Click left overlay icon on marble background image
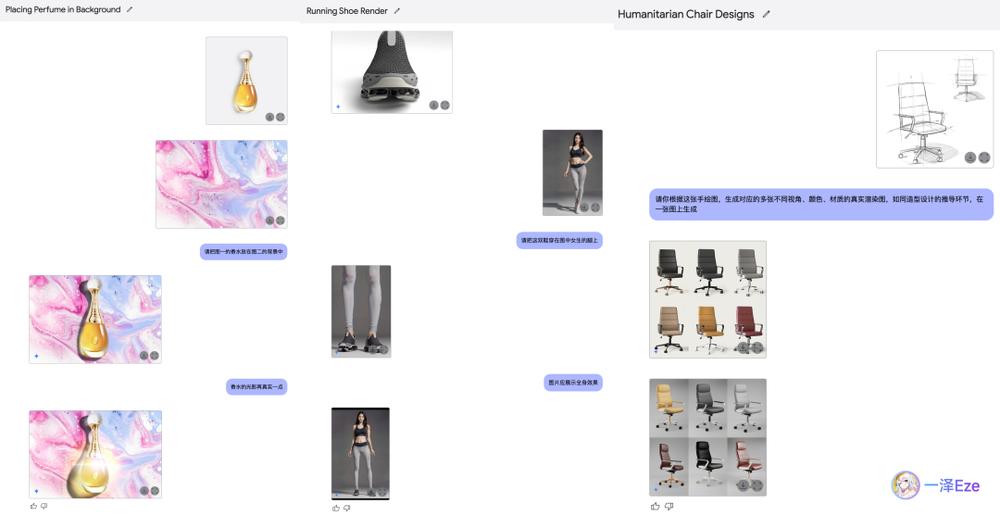Image resolution: width=1000 pixels, height=516 pixels. (269, 220)
